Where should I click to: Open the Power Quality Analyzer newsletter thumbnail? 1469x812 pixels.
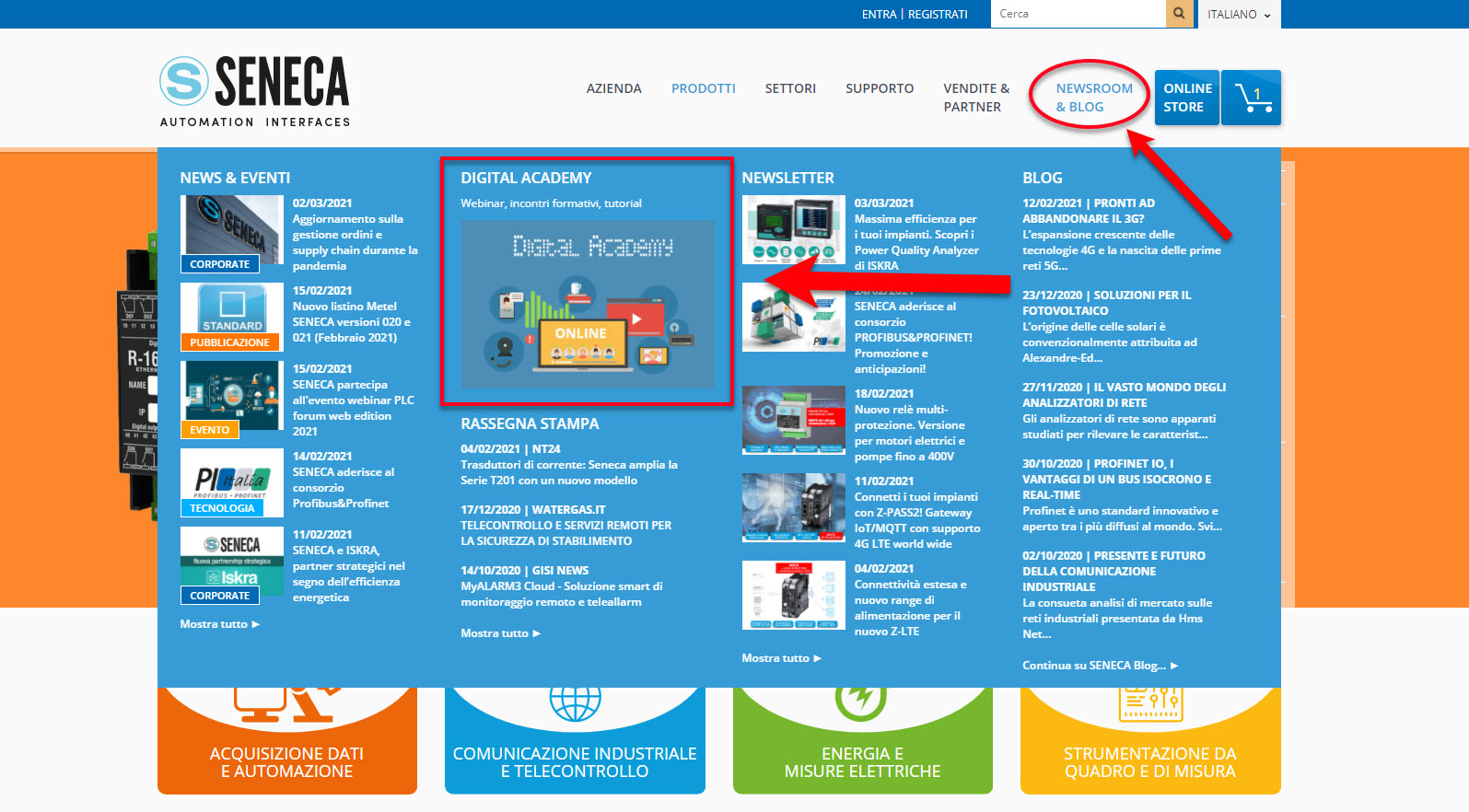[794, 229]
